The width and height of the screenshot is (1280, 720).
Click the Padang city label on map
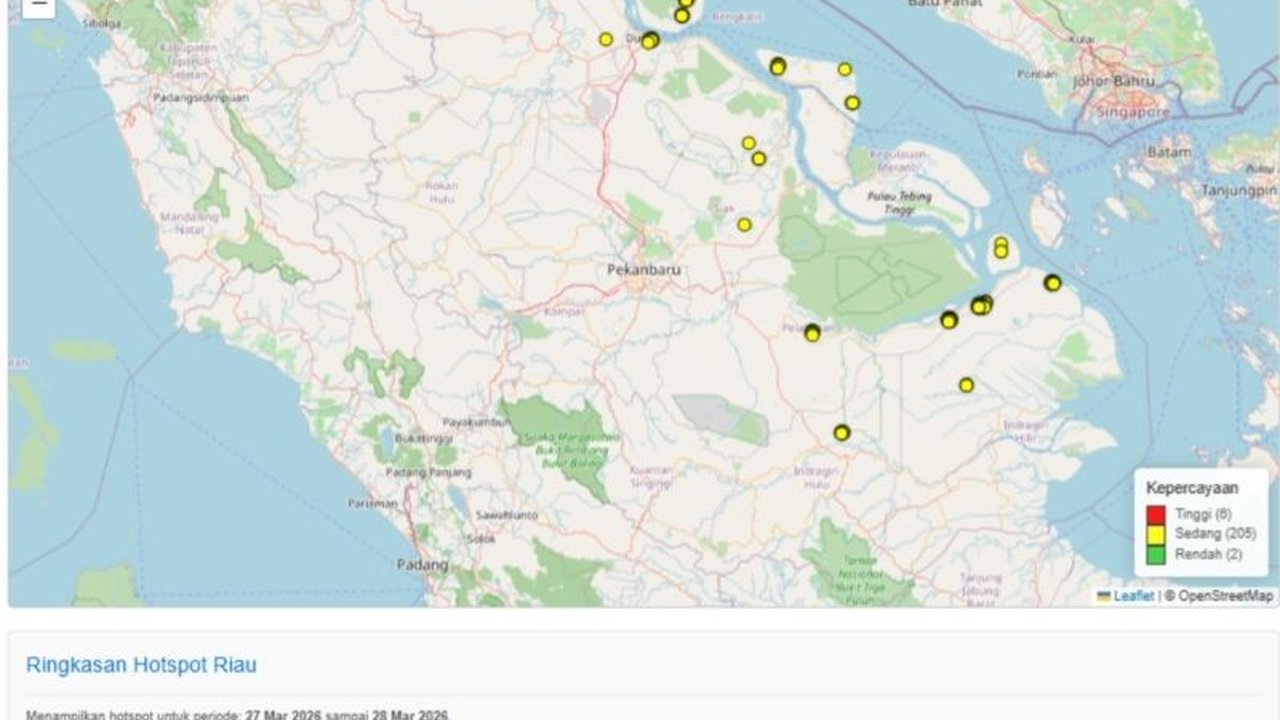(x=422, y=565)
